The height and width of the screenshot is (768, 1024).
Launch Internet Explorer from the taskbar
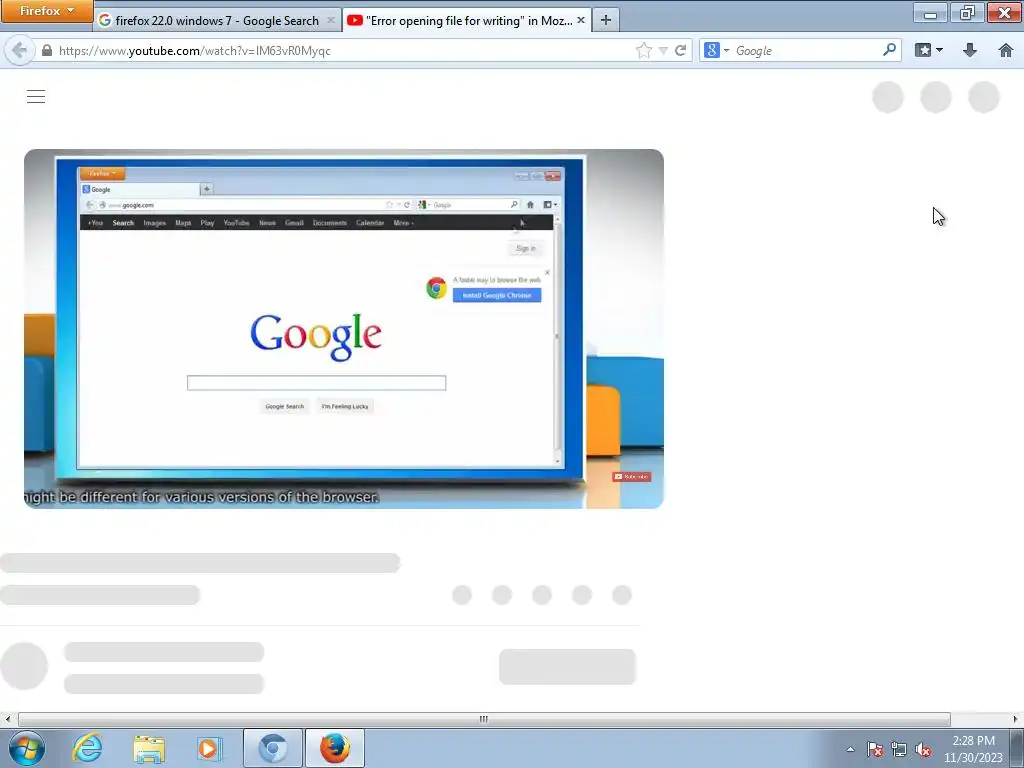(88, 748)
